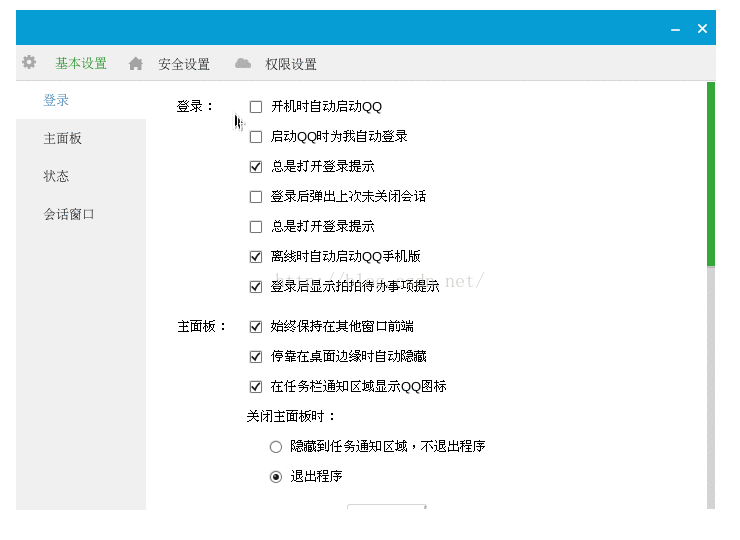
Task: Select the 退出程序 radio button
Action: tap(276, 476)
